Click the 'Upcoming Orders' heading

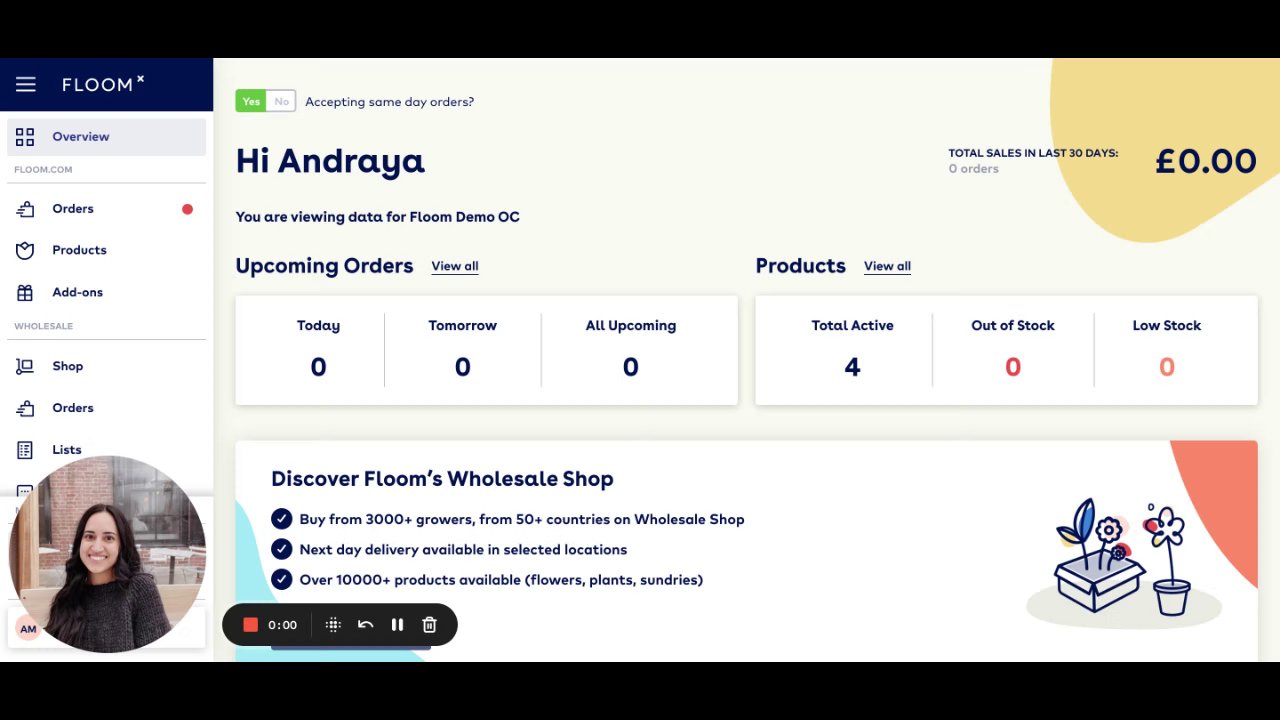[324, 266]
